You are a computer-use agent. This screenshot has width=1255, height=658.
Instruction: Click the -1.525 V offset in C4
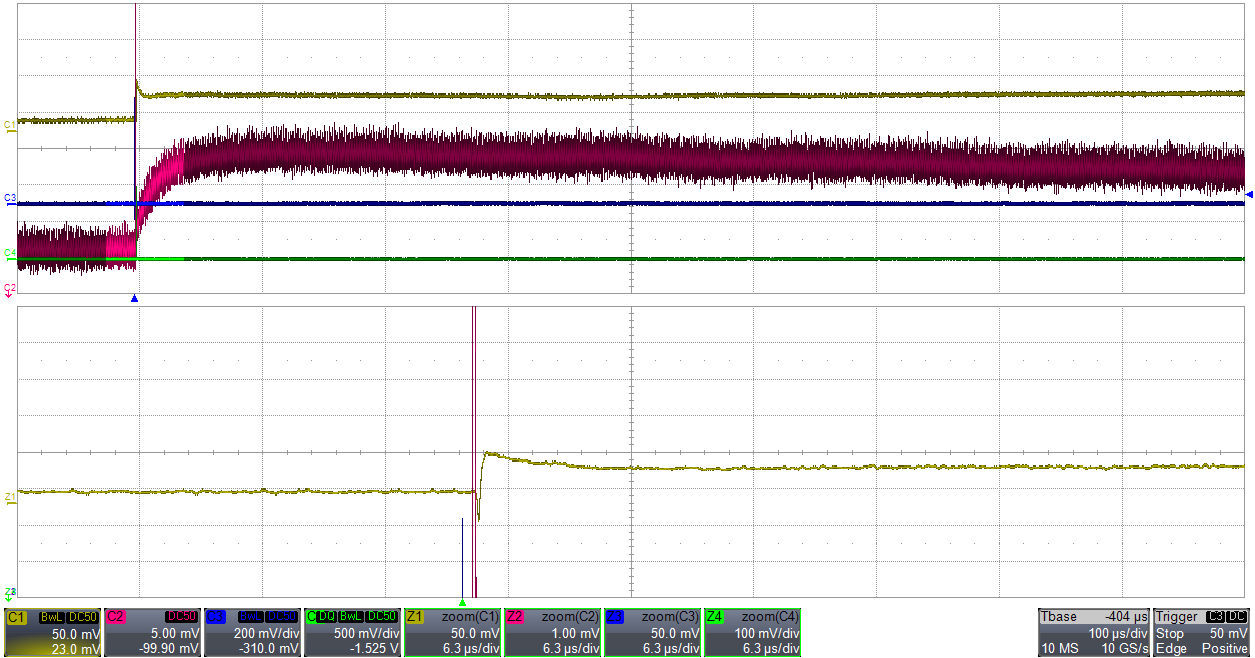[376, 649]
